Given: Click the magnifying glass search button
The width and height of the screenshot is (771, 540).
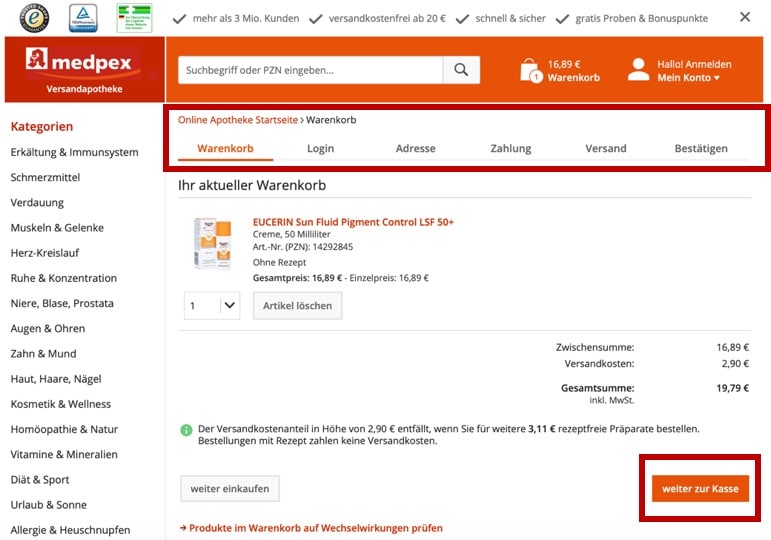Looking at the screenshot, I should 461,70.
